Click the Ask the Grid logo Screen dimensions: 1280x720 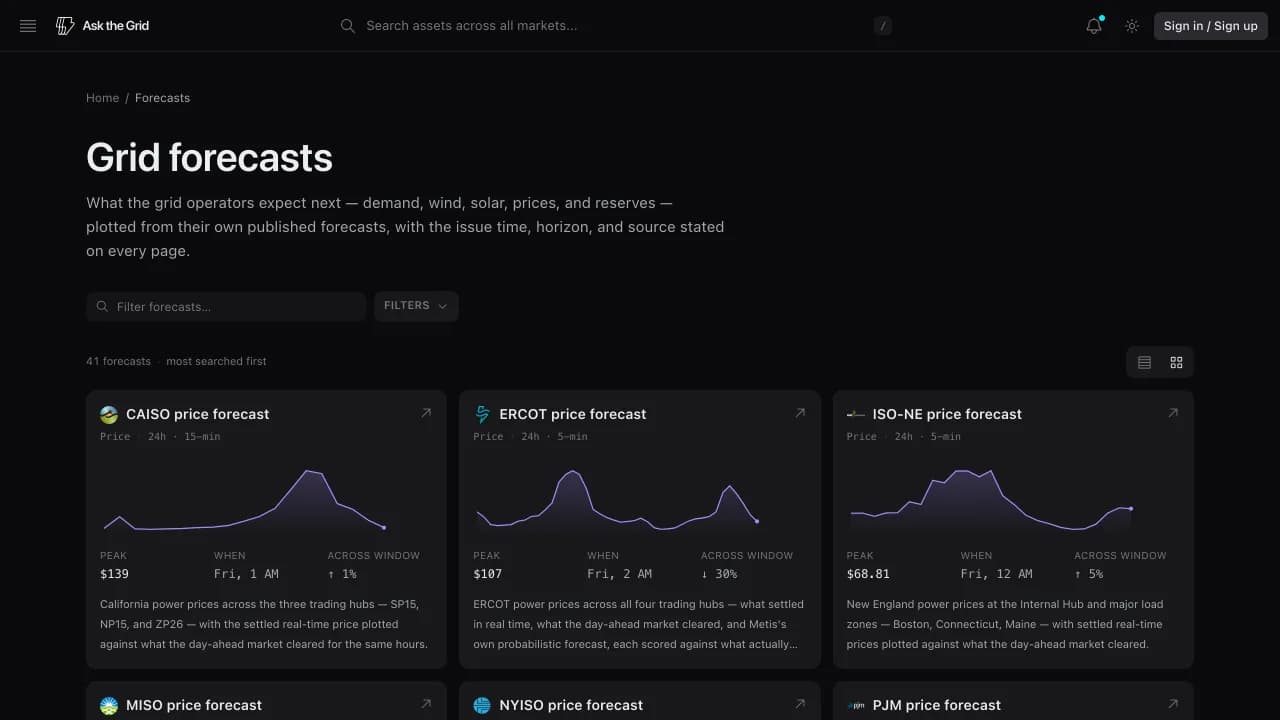102,26
